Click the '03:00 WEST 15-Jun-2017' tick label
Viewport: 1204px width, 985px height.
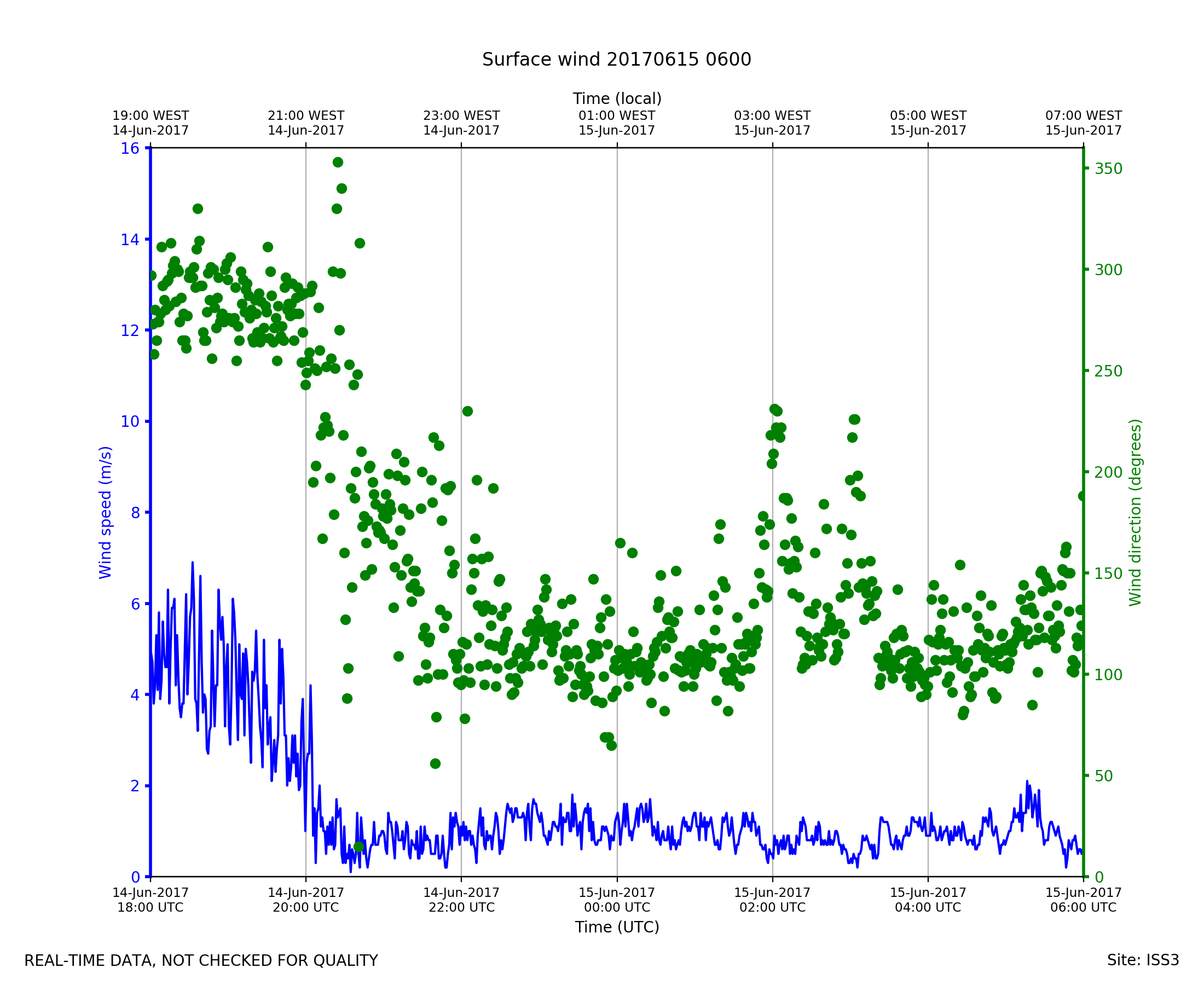772,123
